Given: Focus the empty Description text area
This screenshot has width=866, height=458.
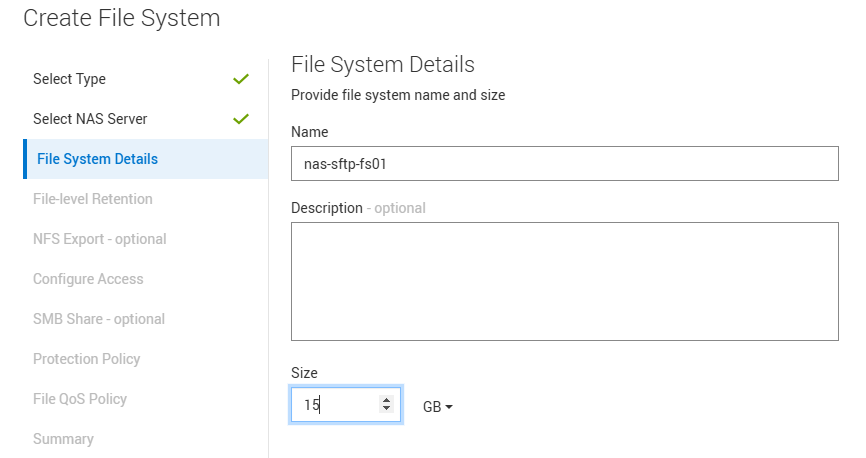Looking at the screenshot, I should point(564,281).
